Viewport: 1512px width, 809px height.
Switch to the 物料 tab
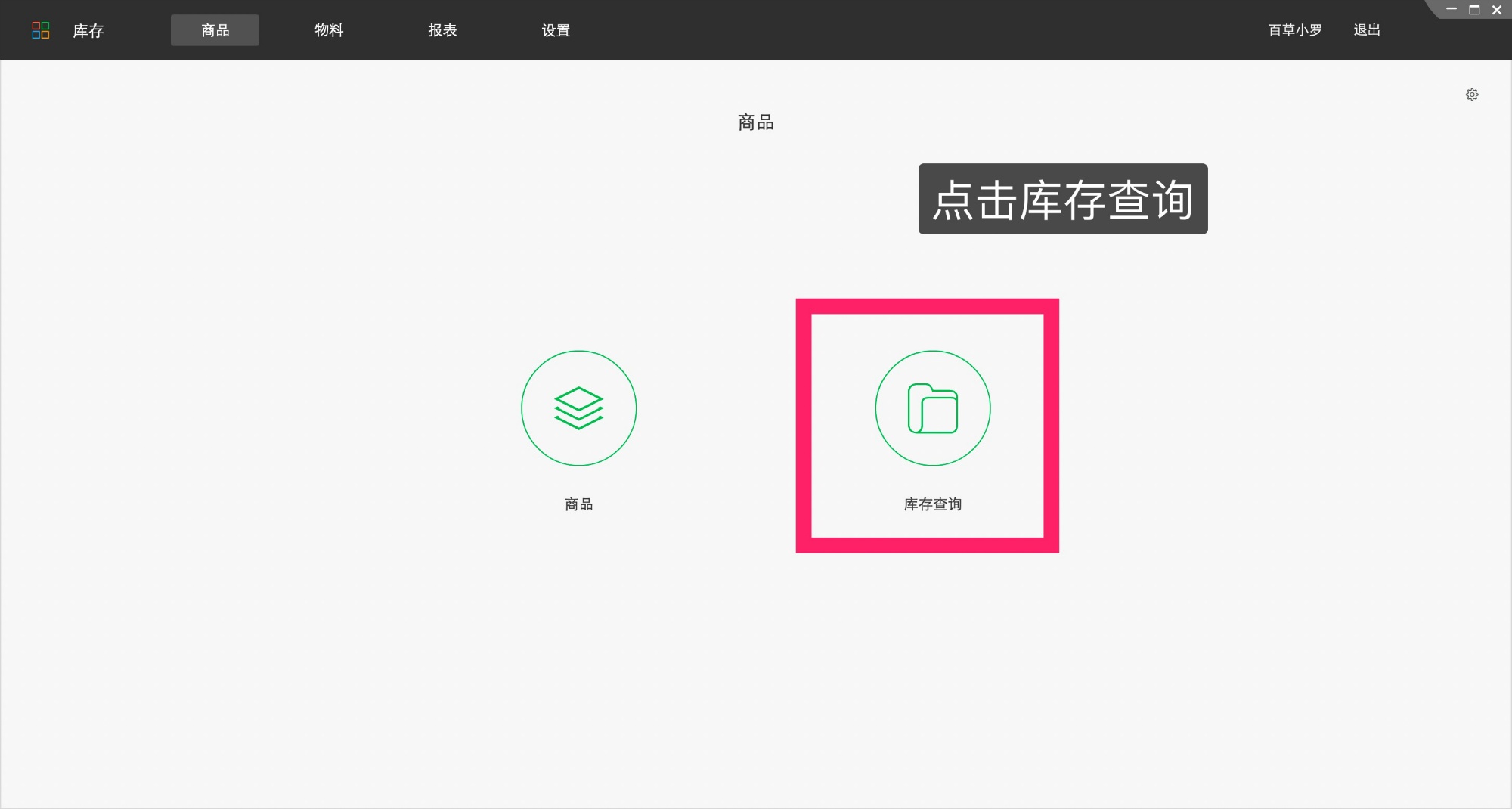(x=328, y=30)
